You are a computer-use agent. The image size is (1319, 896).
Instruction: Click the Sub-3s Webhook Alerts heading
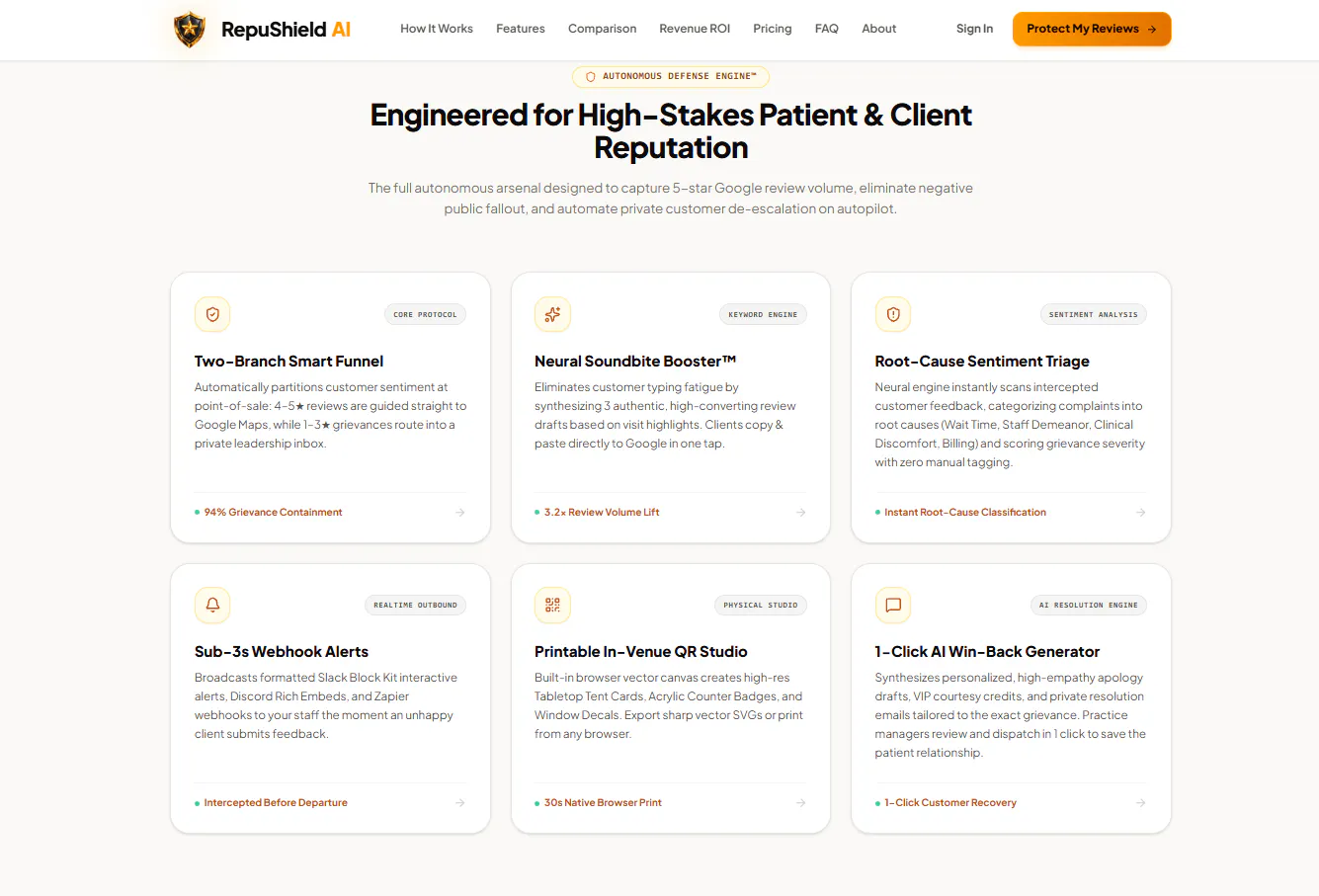pyautogui.click(x=282, y=652)
